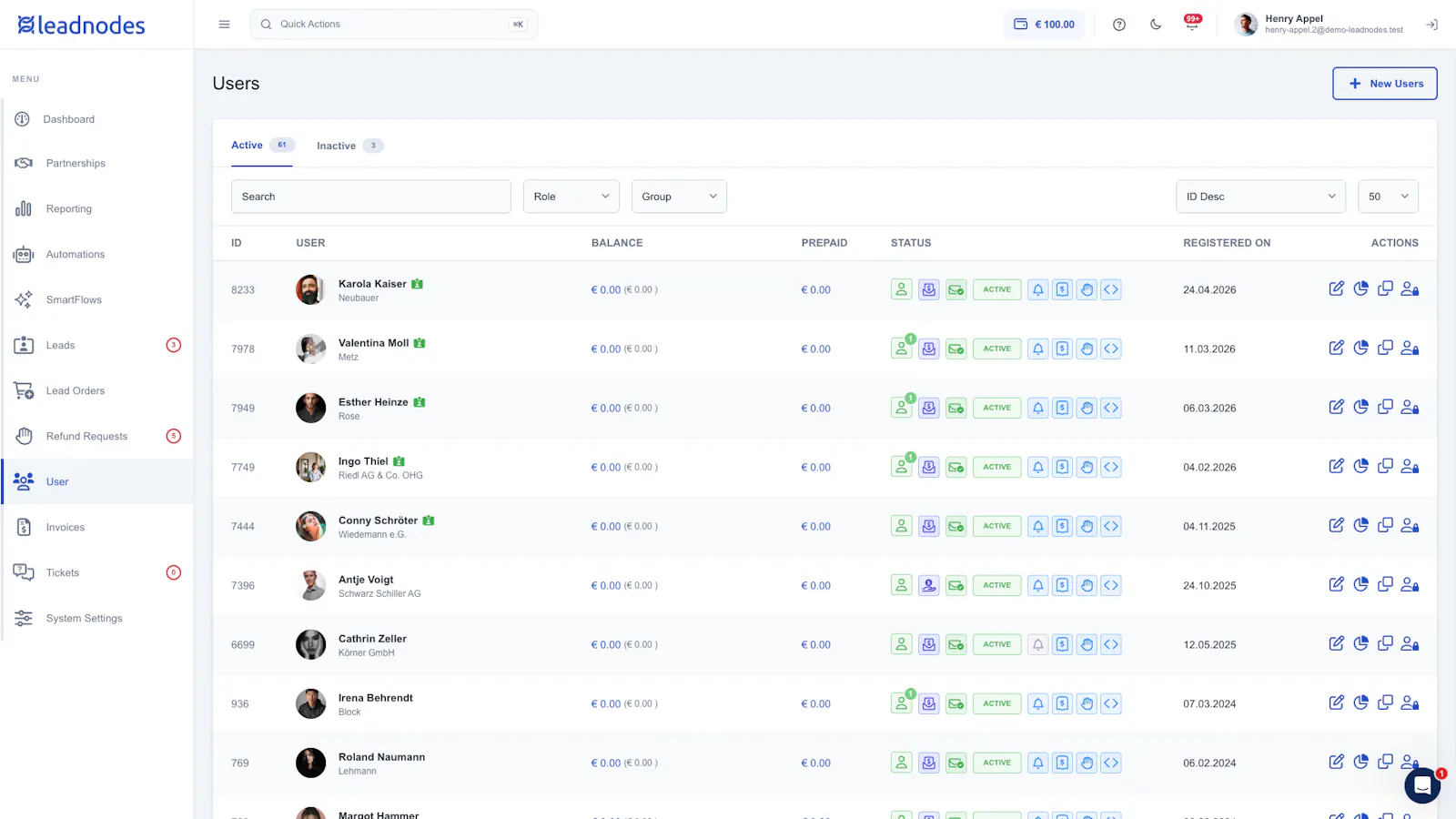Click the Invoices document icon

point(24,527)
